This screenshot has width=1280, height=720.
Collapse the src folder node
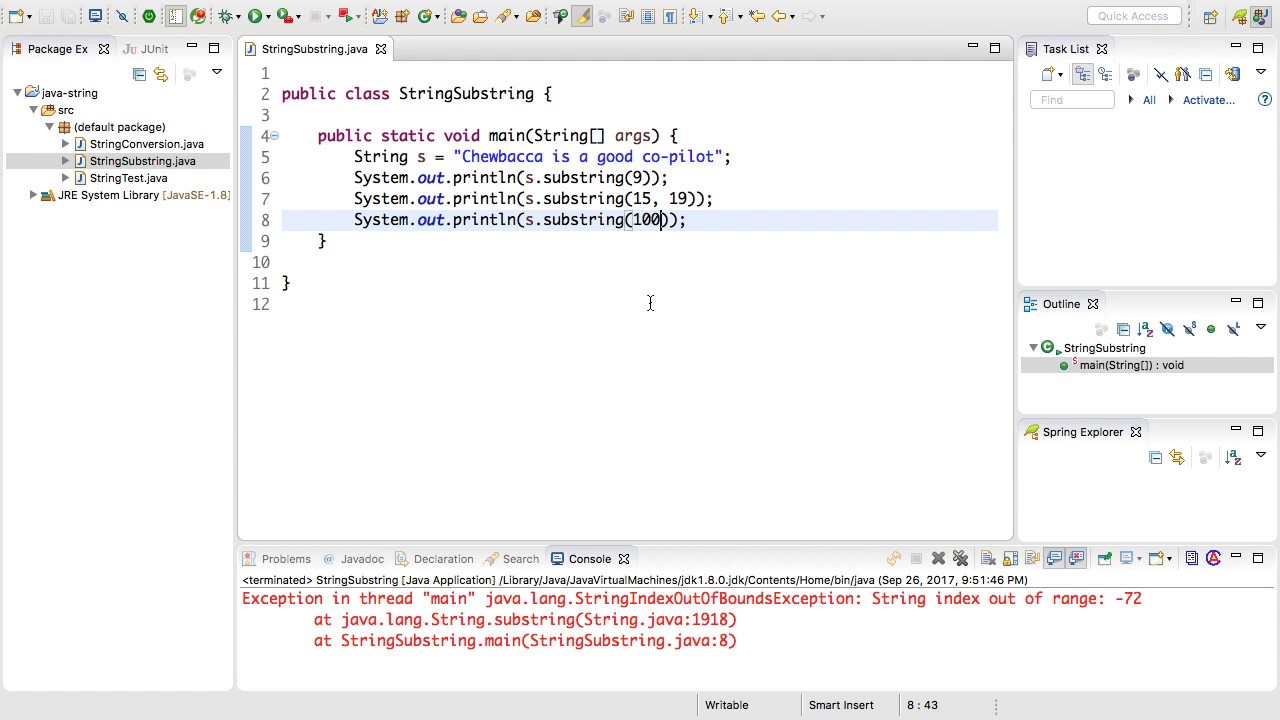(33, 110)
